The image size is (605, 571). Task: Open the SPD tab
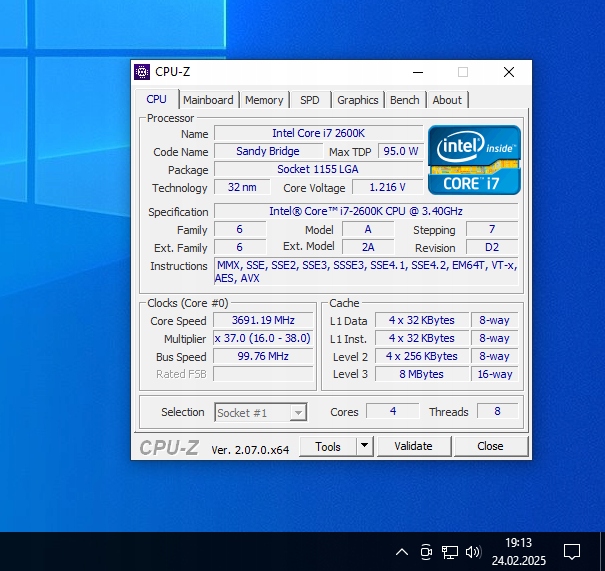[x=310, y=100]
